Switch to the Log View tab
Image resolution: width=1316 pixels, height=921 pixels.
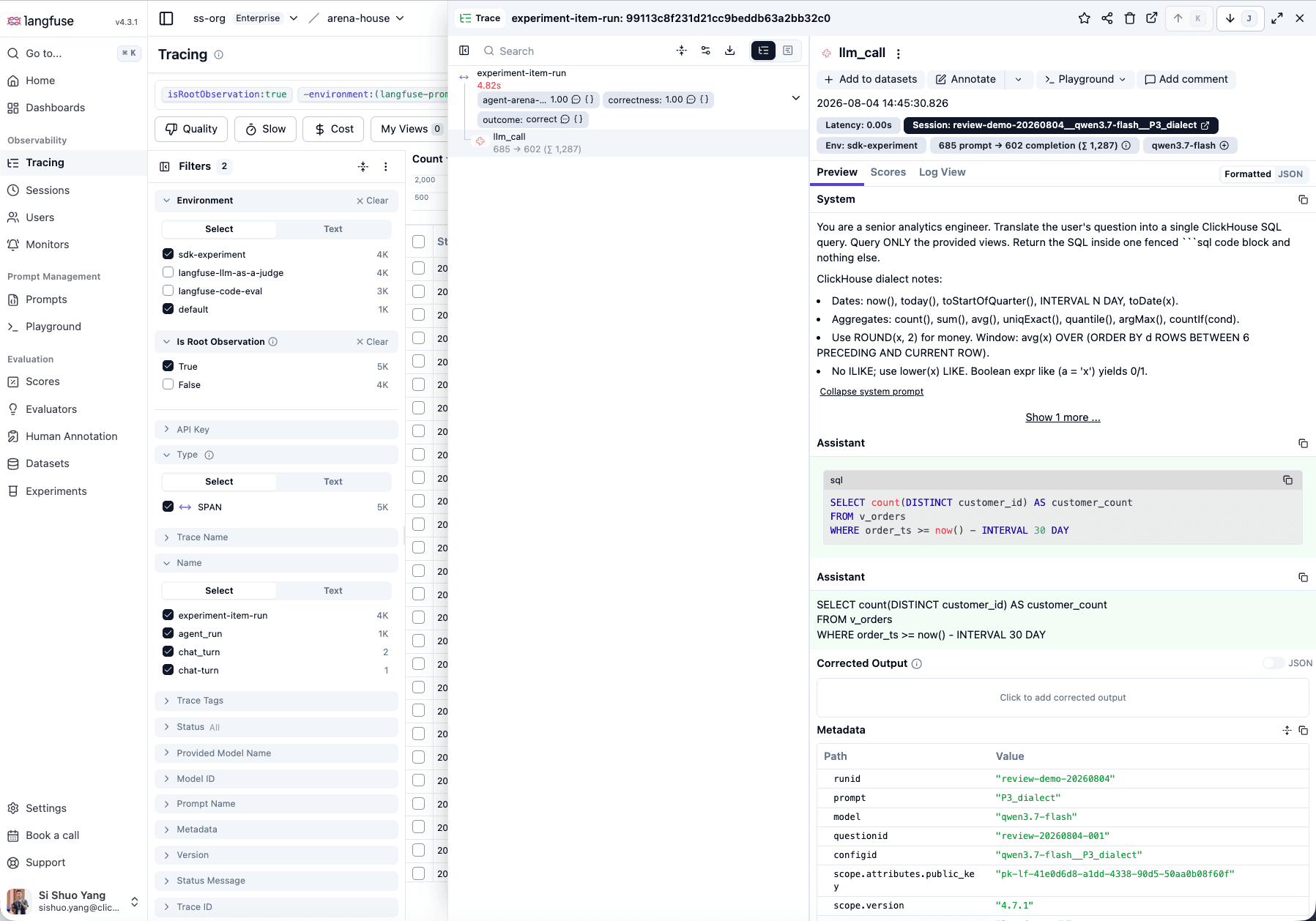click(x=942, y=172)
